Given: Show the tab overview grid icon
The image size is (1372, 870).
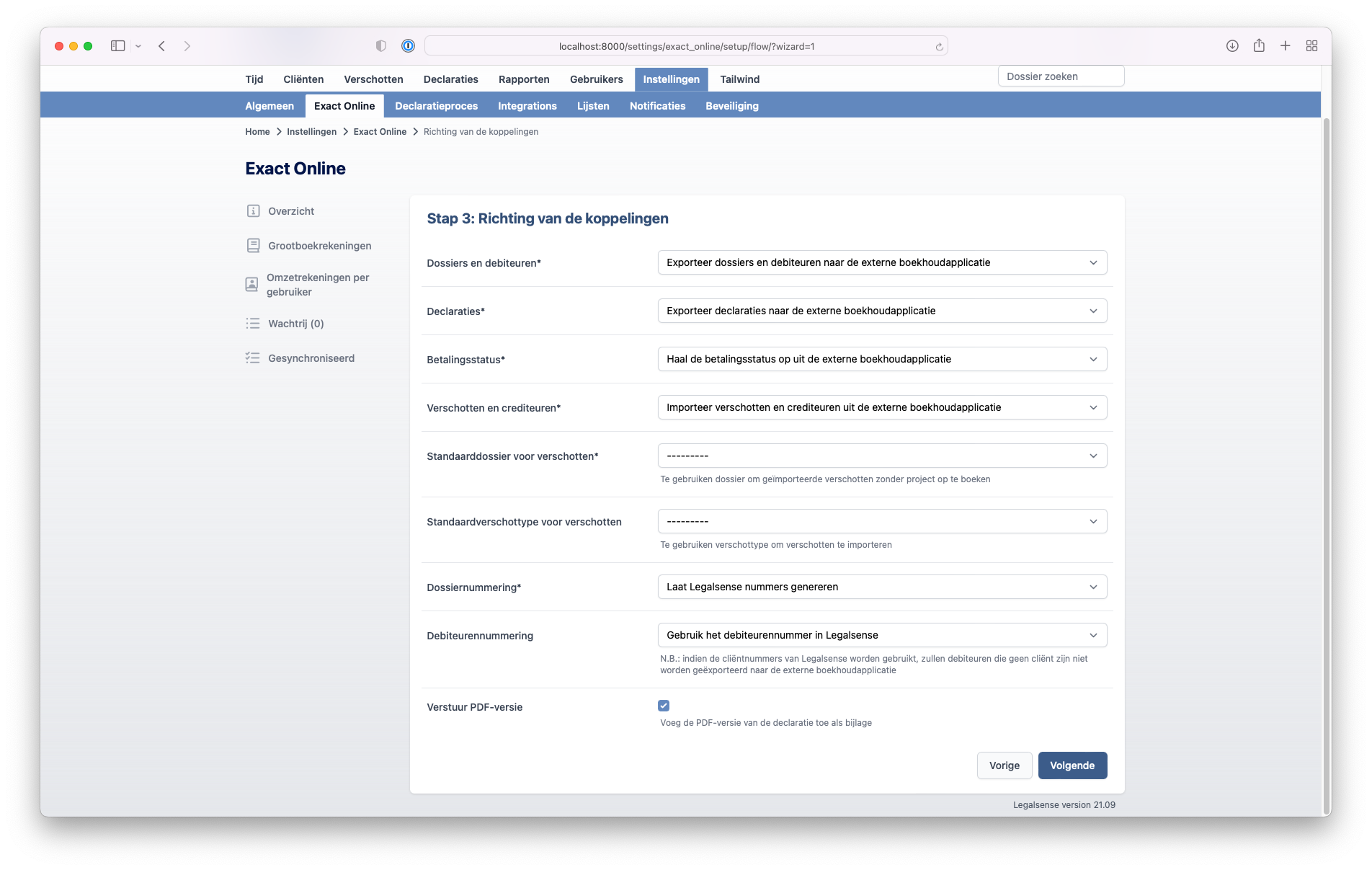Looking at the screenshot, I should (1311, 46).
